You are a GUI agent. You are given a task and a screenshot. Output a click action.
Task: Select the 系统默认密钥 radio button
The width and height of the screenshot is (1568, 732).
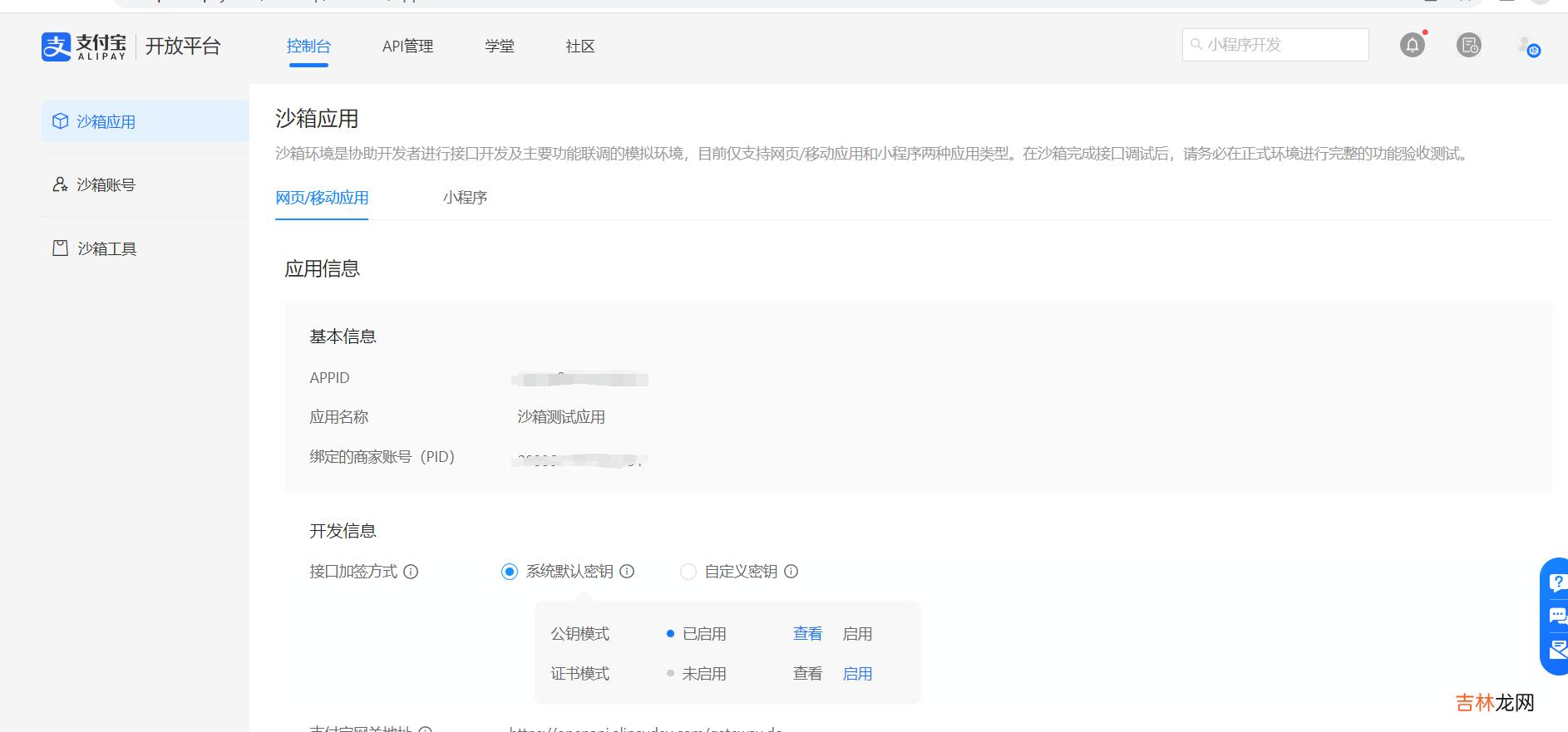510,572
